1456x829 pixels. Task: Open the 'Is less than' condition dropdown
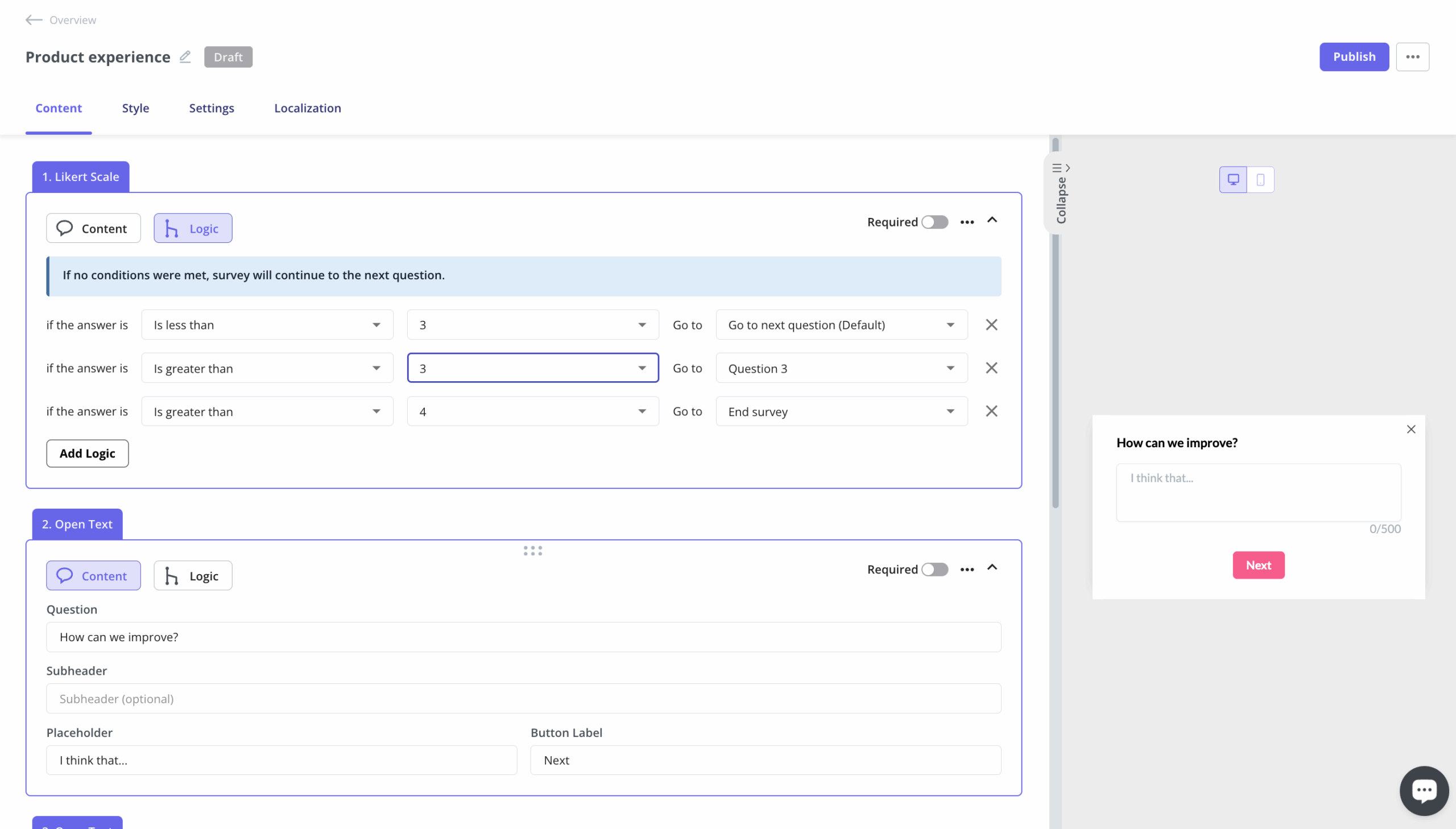point(266,324)
